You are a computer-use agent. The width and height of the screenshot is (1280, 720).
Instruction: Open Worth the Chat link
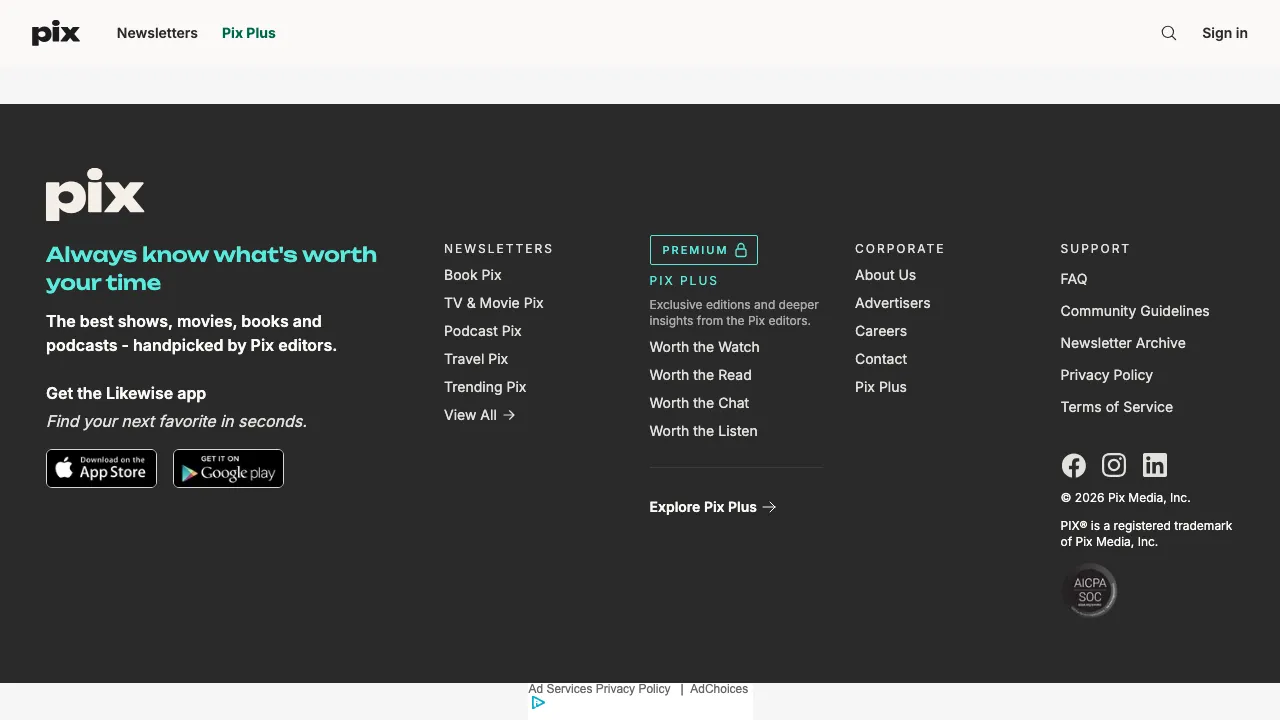coord(699,403)
